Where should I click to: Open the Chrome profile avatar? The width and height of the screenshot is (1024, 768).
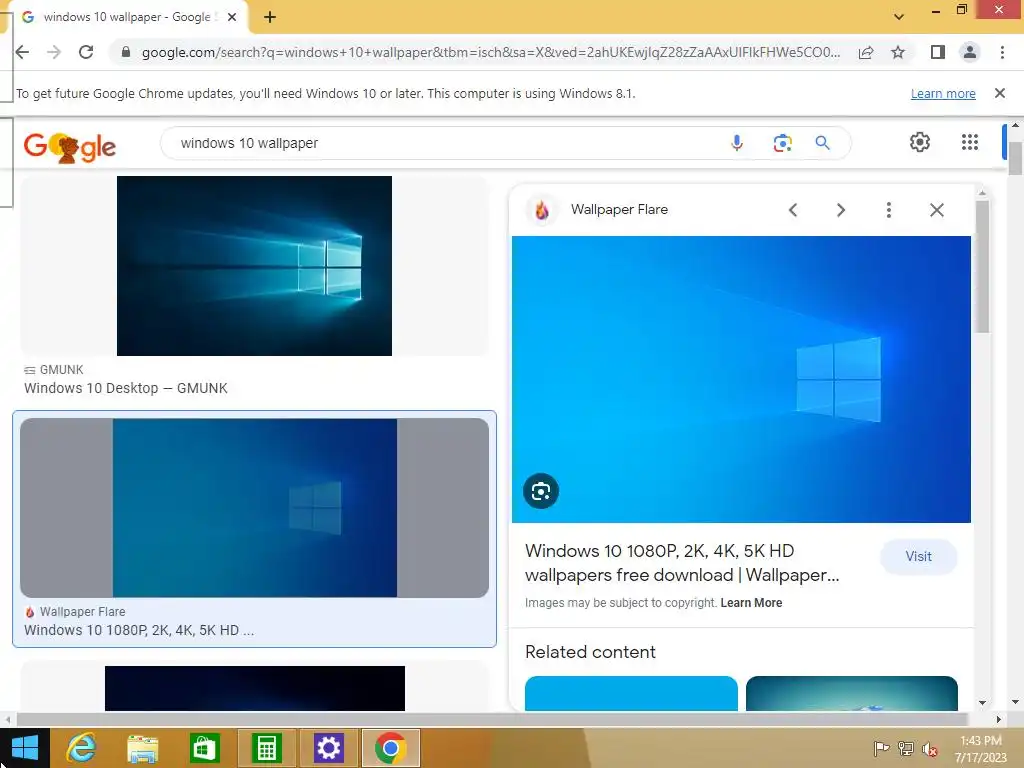970,52
